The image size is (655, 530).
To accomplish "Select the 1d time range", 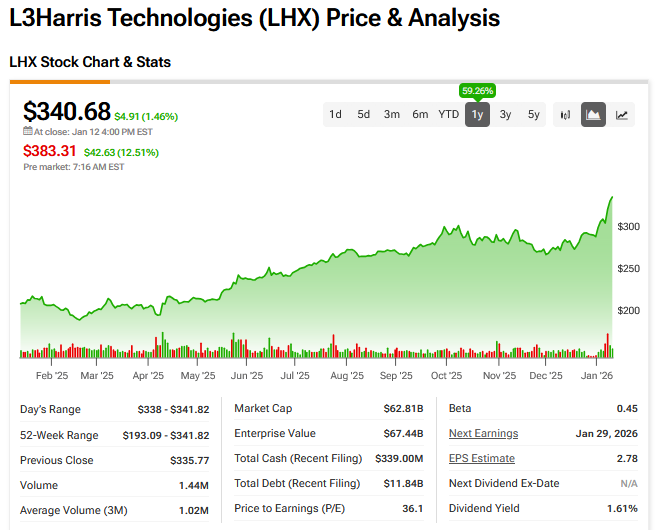I will click(336, 114).
